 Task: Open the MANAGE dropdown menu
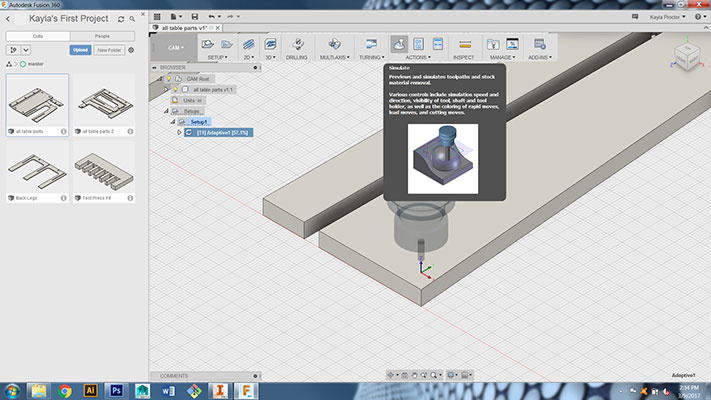(502, 58)
